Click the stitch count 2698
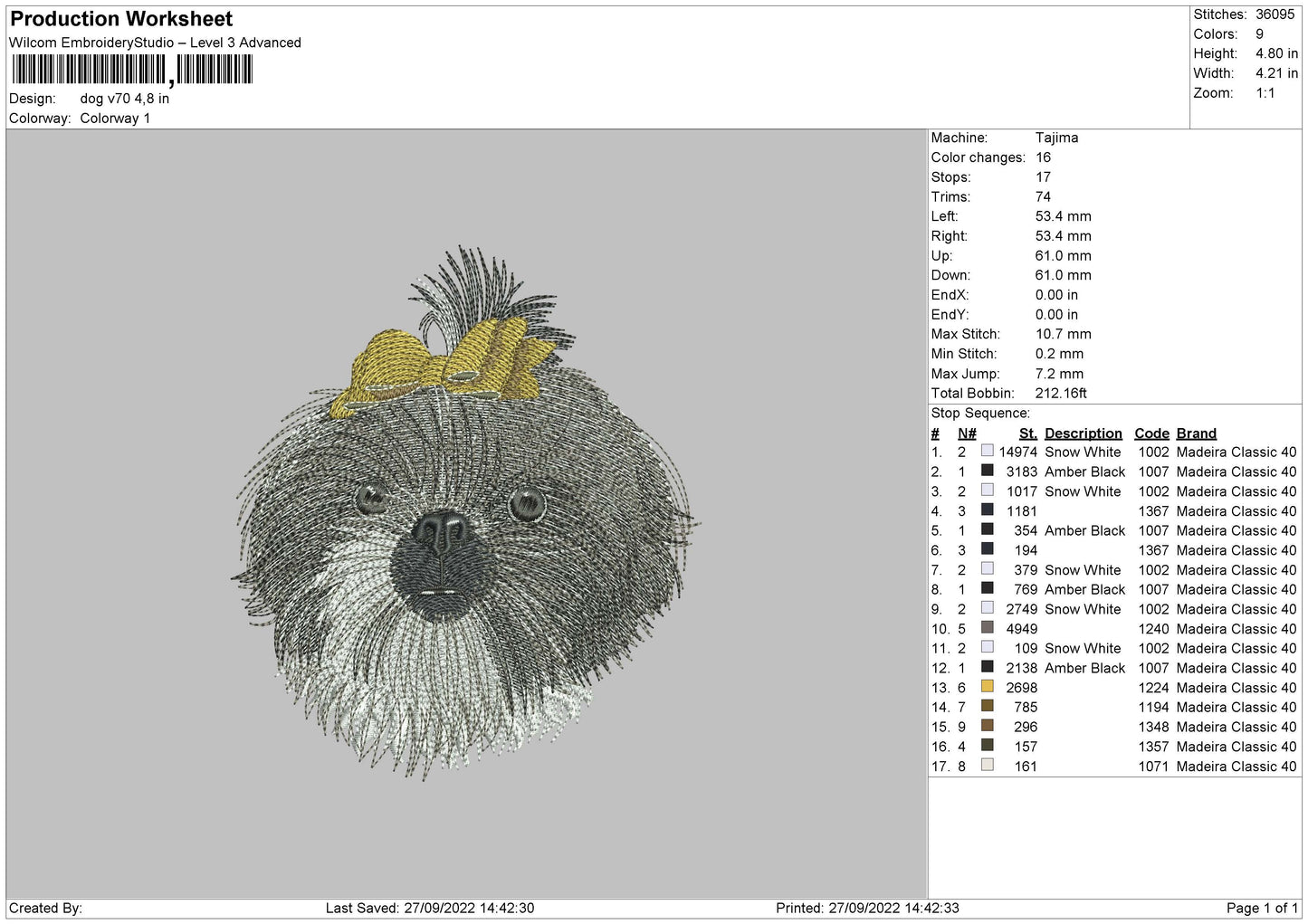 point(1021,688)
